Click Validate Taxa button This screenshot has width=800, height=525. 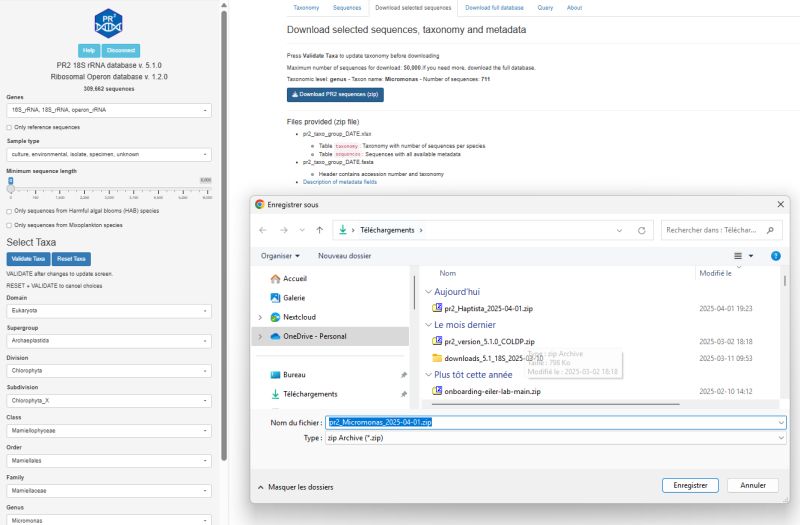click(28, 259)
